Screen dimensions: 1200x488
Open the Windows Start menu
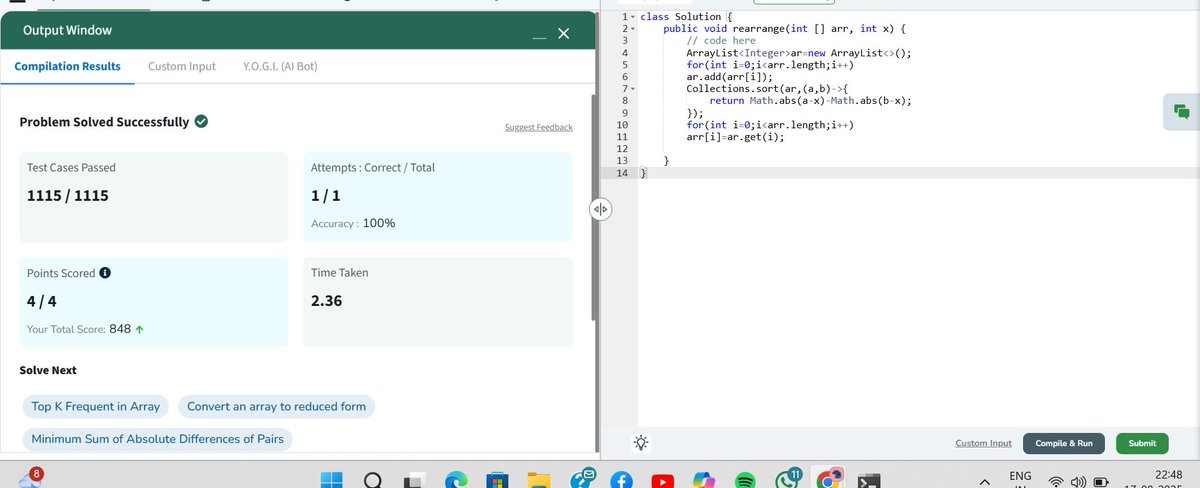[x=331, y=479]
